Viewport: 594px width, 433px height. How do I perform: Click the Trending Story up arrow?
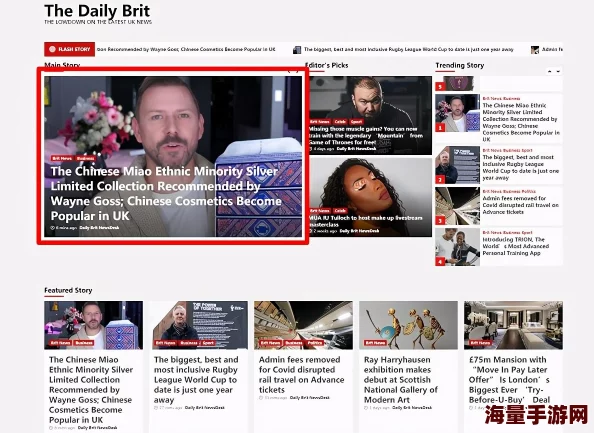coord(549,71)
